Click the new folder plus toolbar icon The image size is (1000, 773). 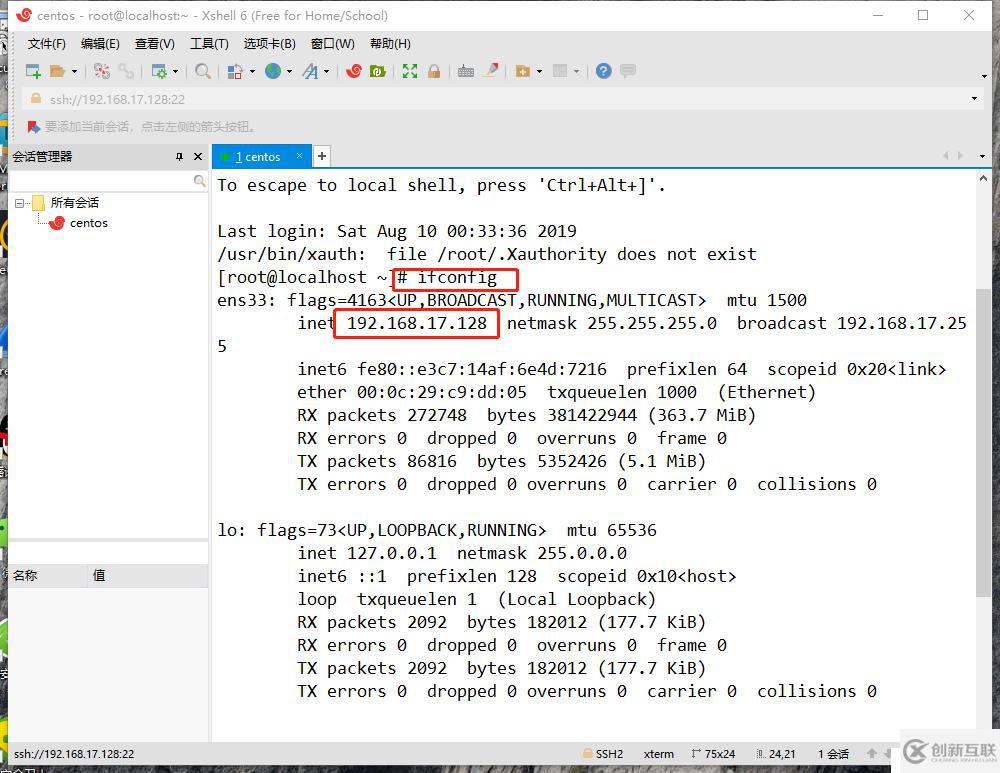[x=523, y=71]
